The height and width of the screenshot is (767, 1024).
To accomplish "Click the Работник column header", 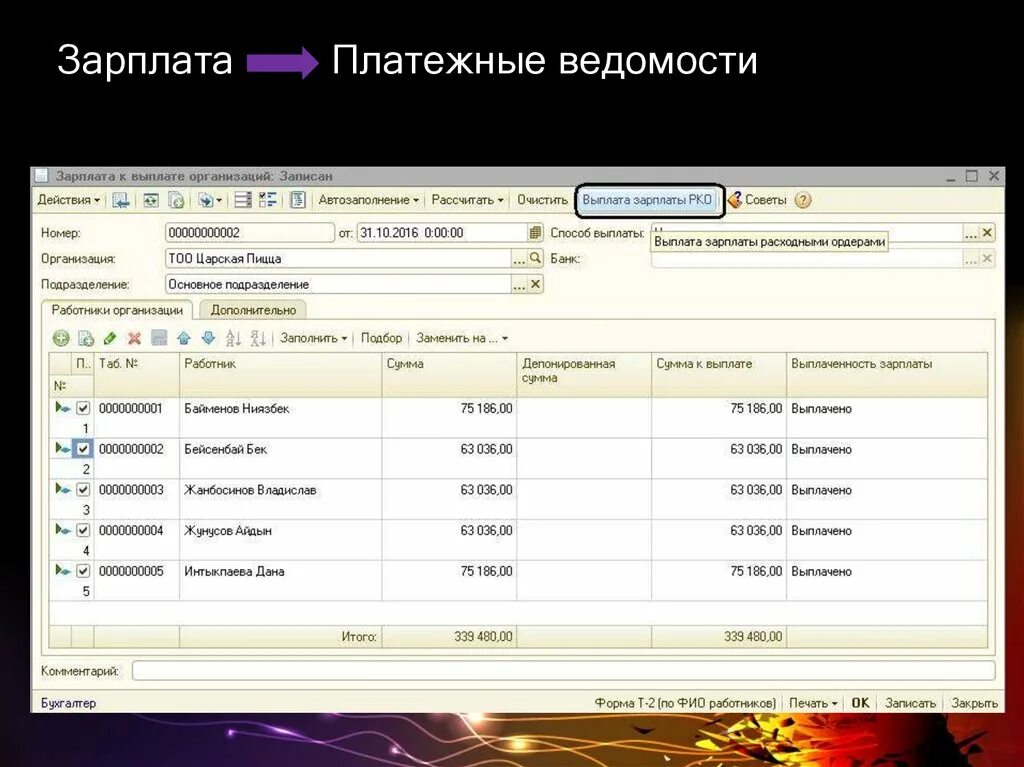I will coord(280,374).
